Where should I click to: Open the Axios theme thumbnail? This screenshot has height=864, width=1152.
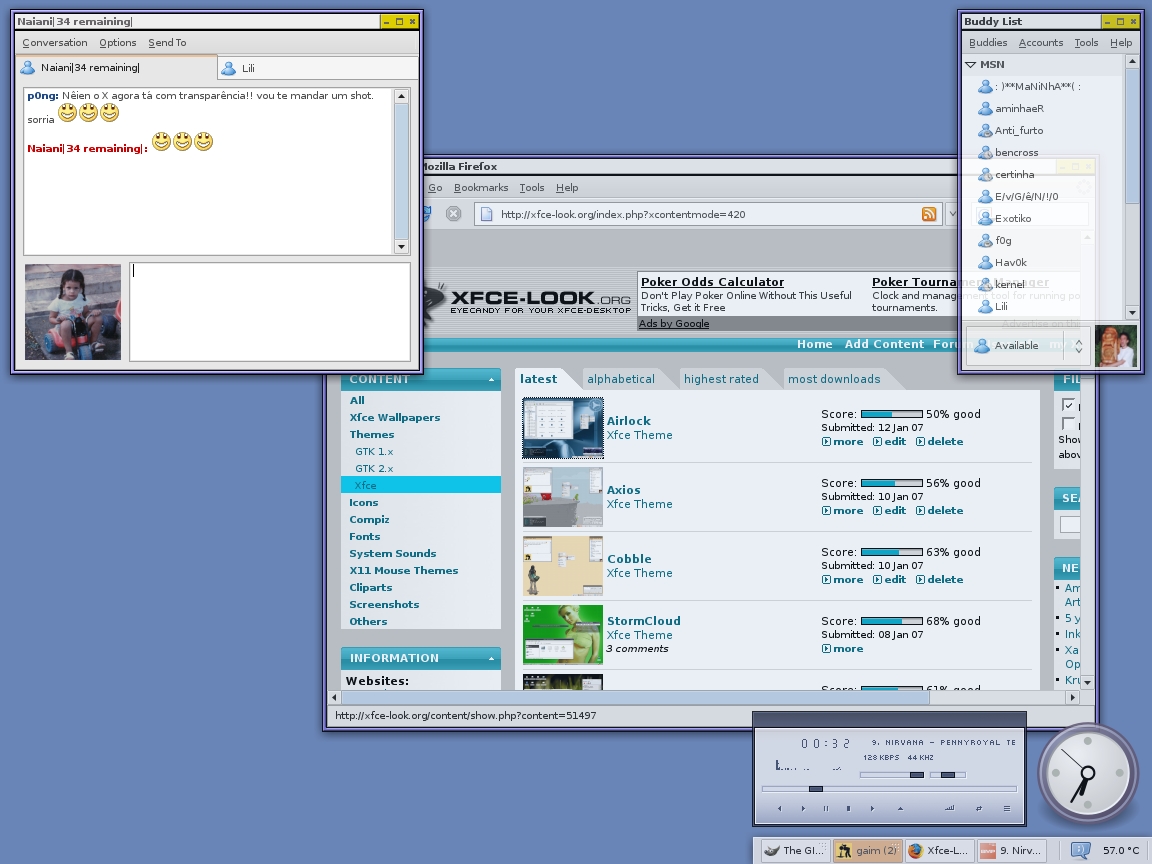coord(563,497)
